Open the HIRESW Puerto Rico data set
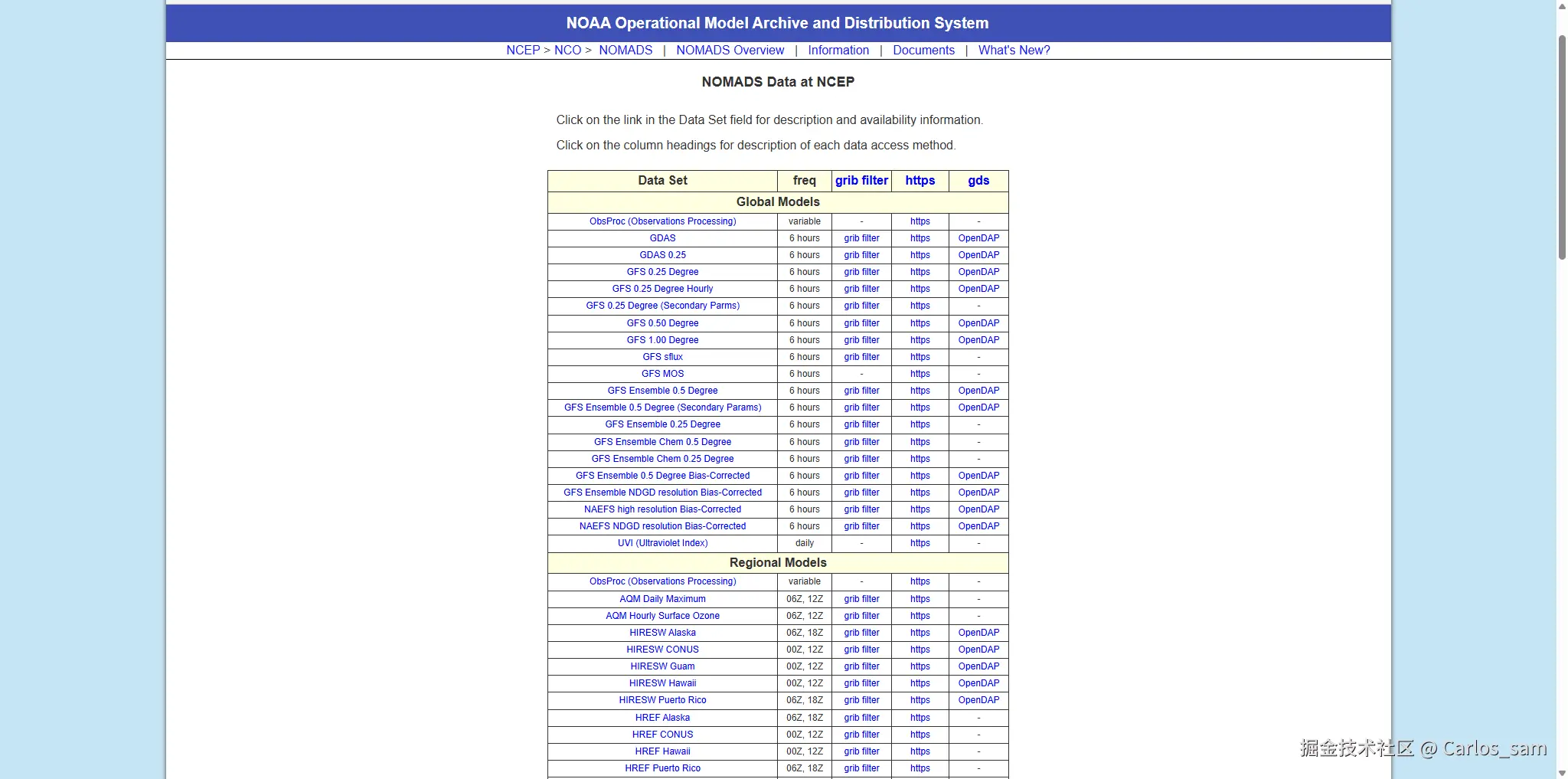1568x779 pixels. pos(663,700)
